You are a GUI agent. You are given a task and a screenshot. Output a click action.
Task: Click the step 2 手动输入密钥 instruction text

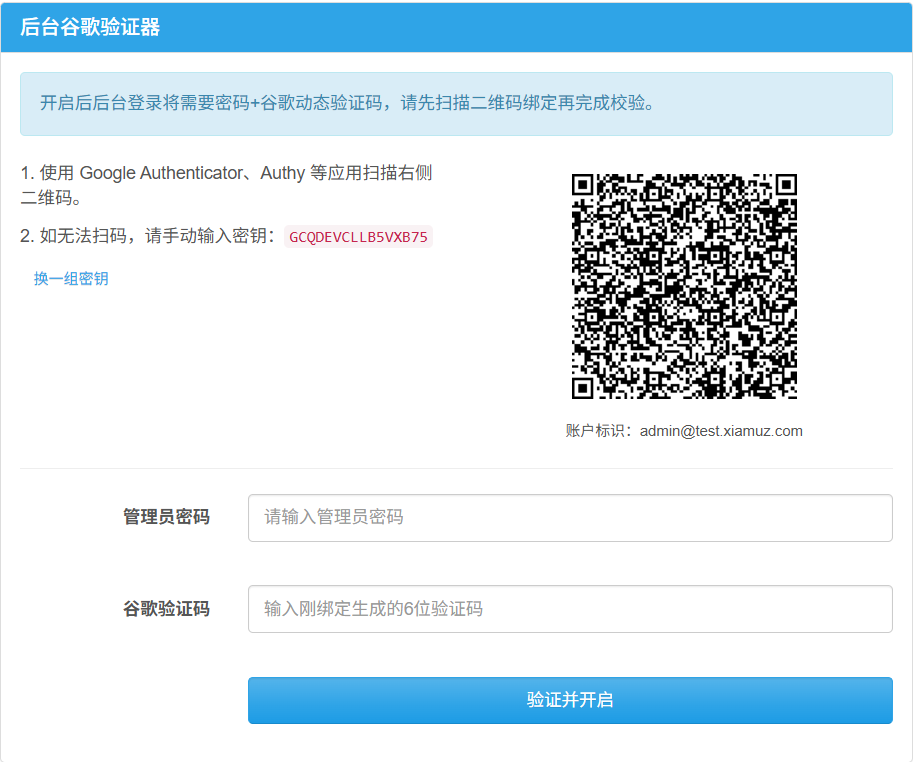[160, 237]
